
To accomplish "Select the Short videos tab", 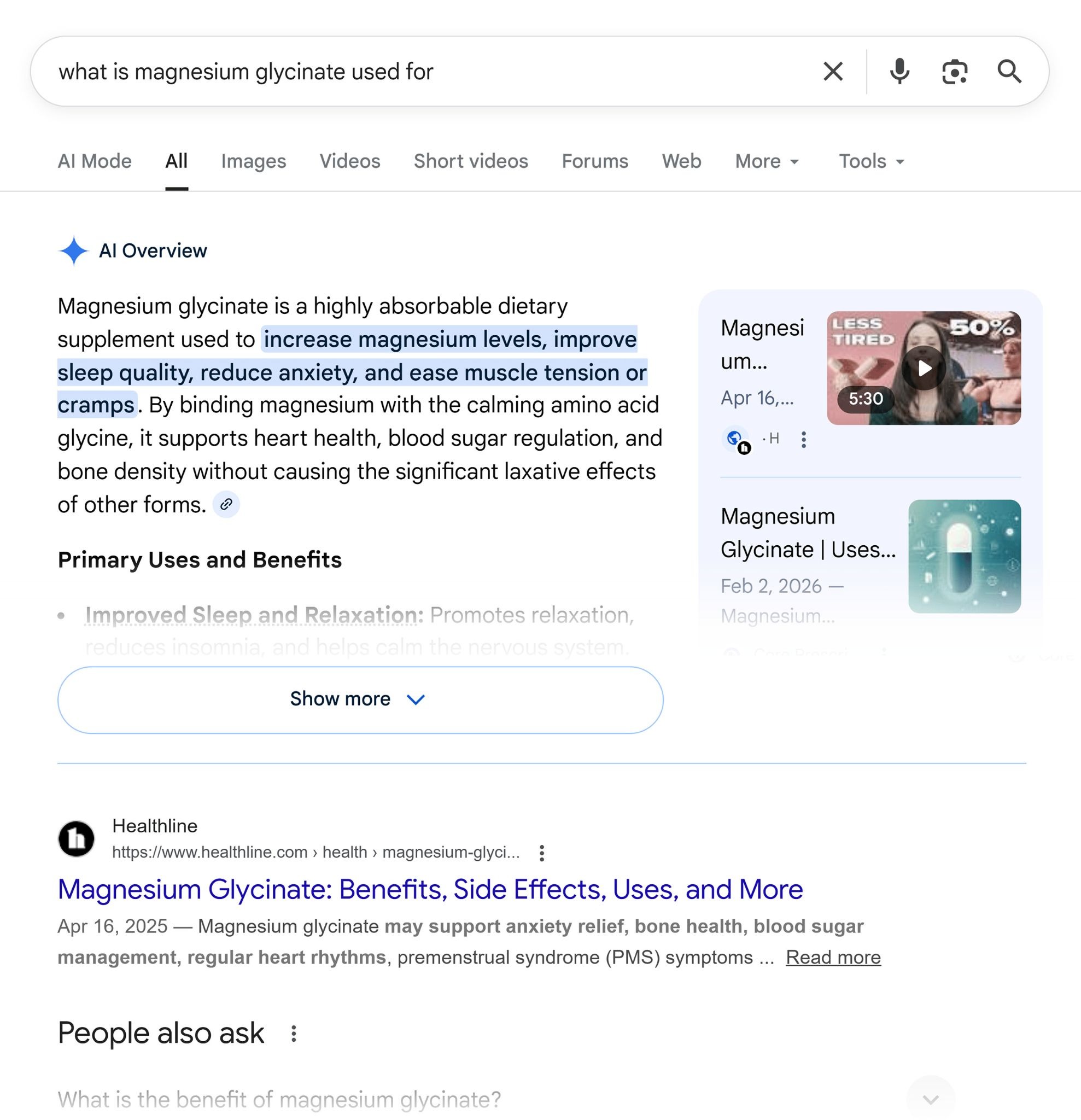I will [471, 161].
